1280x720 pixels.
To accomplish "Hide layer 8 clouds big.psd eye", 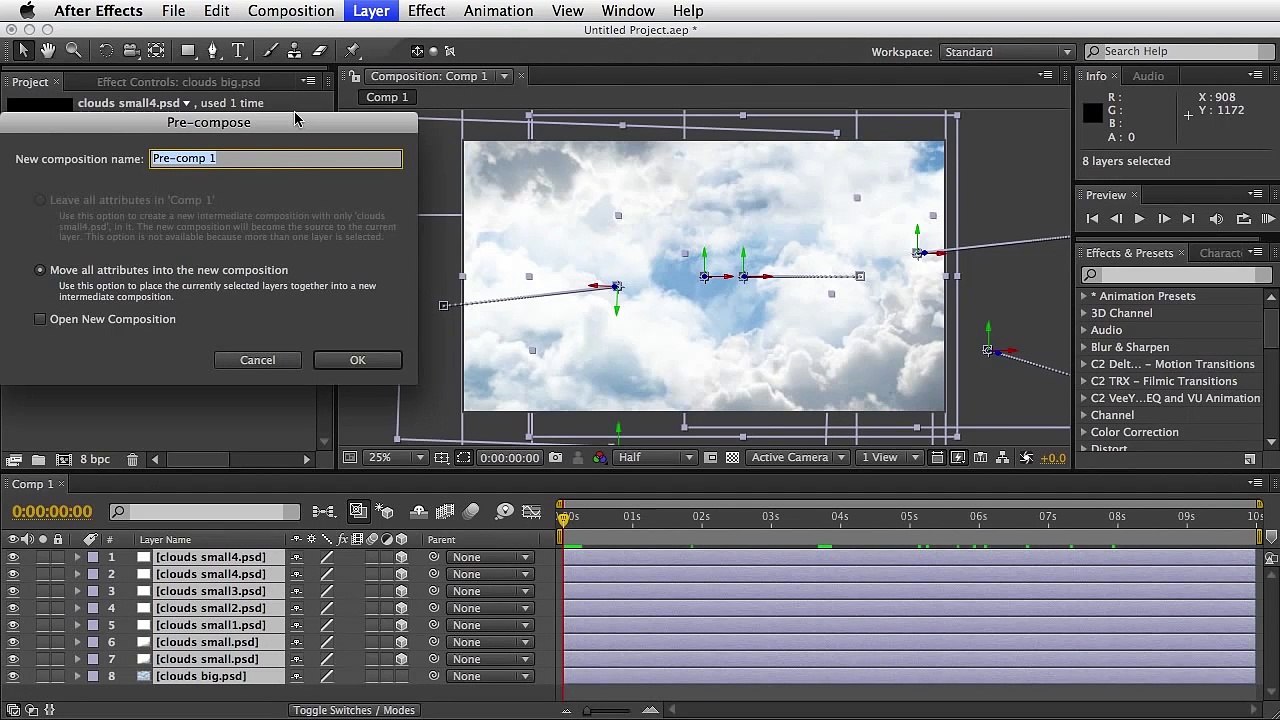I will 13,677.
